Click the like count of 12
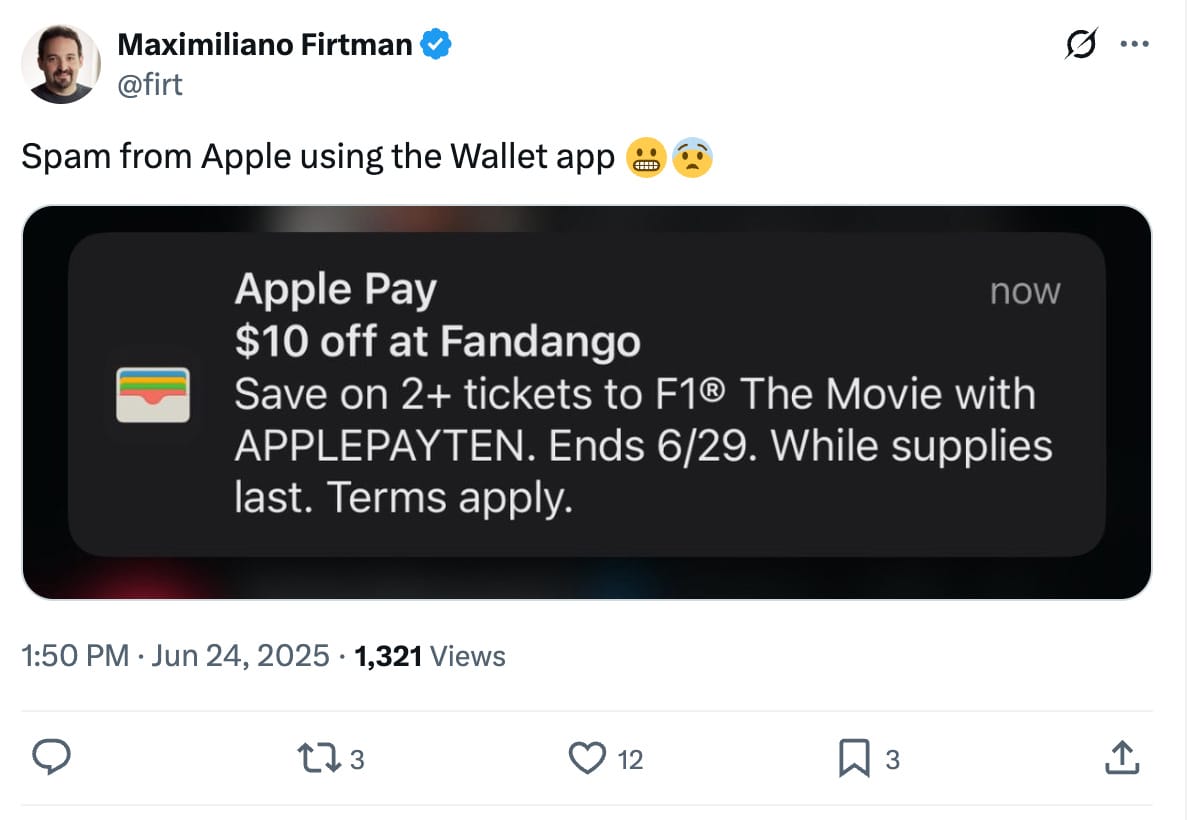This screenshot has width=1188, height=820. [x=630, y=759]
